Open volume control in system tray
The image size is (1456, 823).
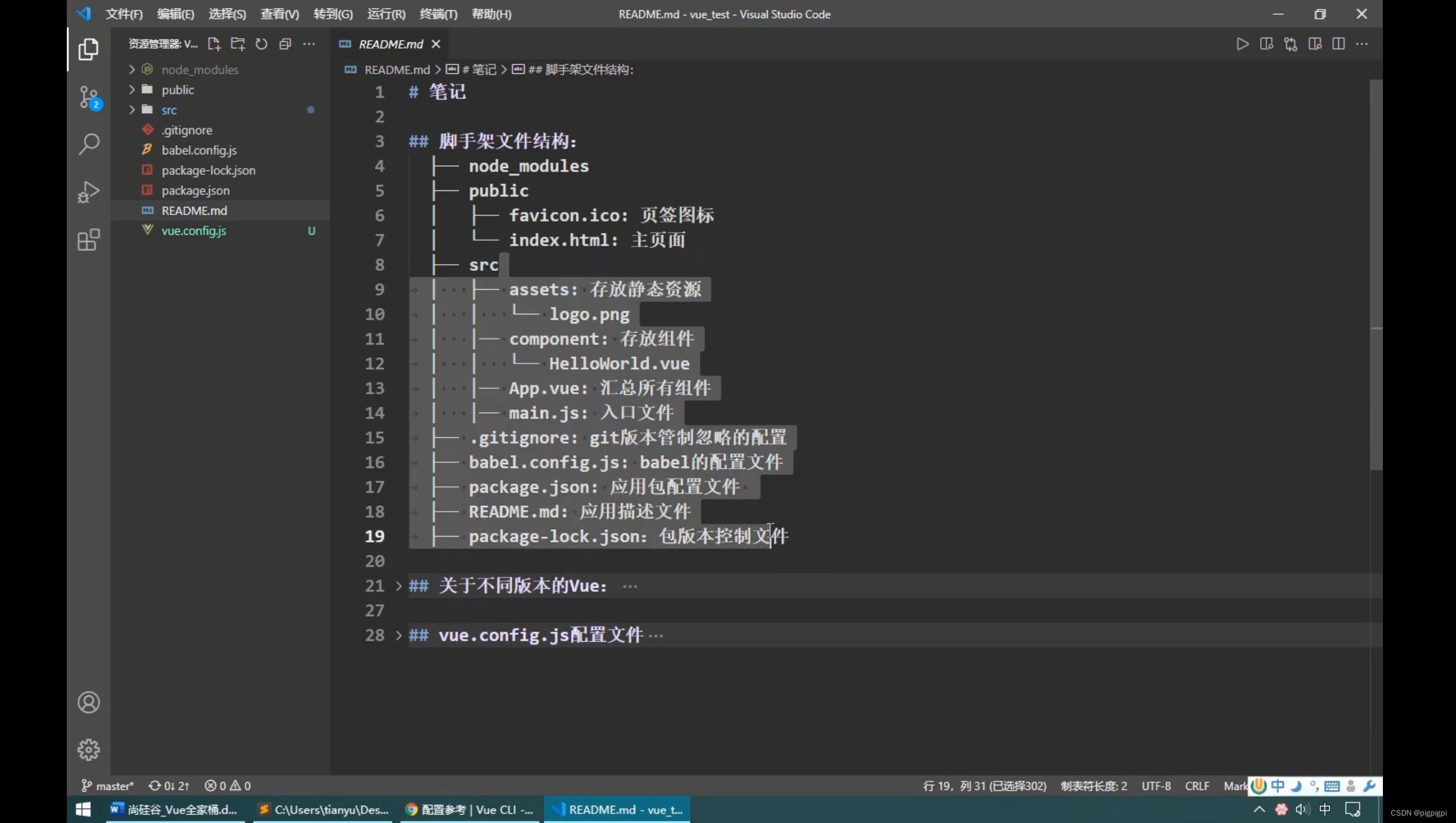[x=1302, y=809]
